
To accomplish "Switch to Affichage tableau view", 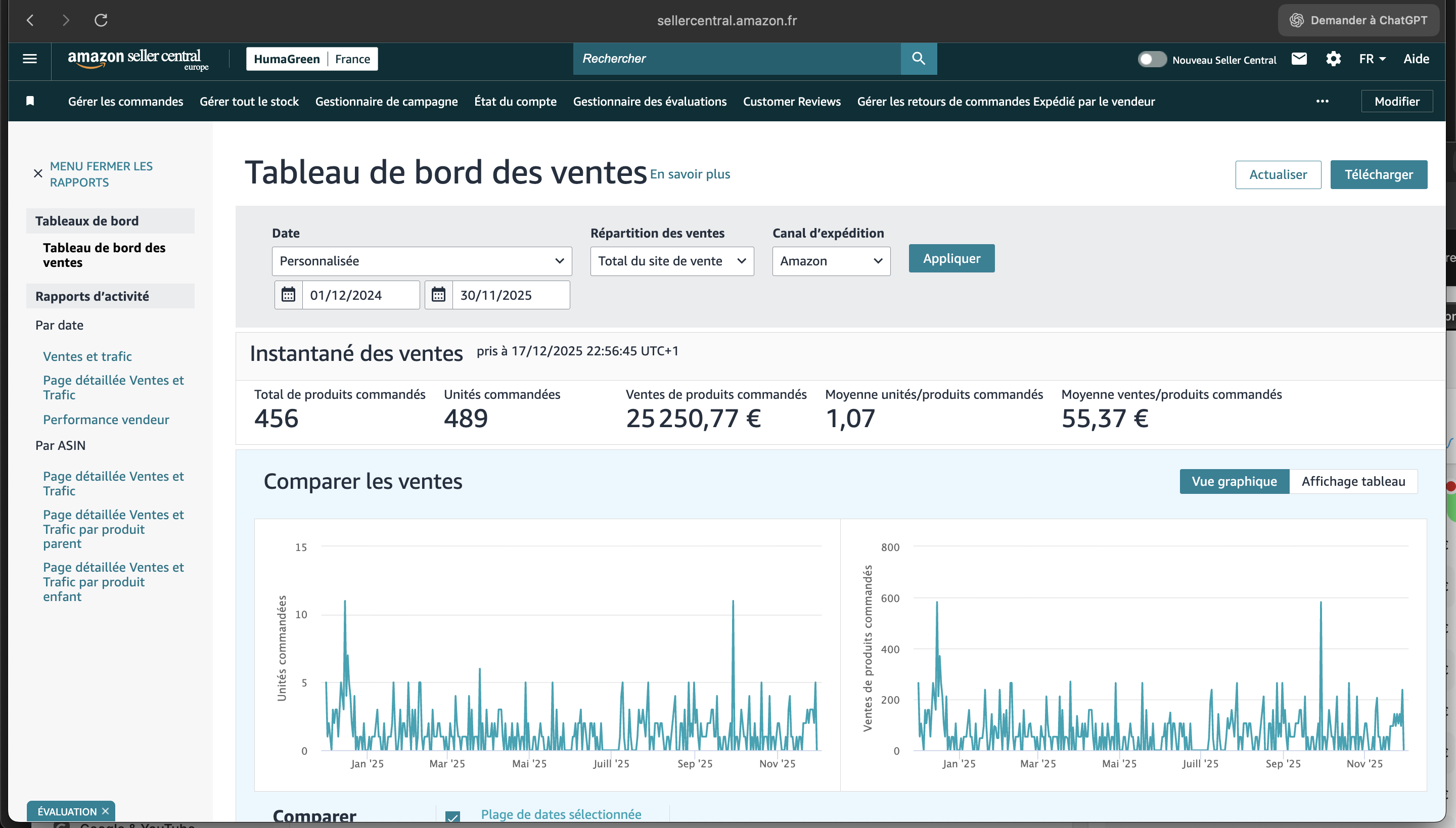I will pos(1353,481).
